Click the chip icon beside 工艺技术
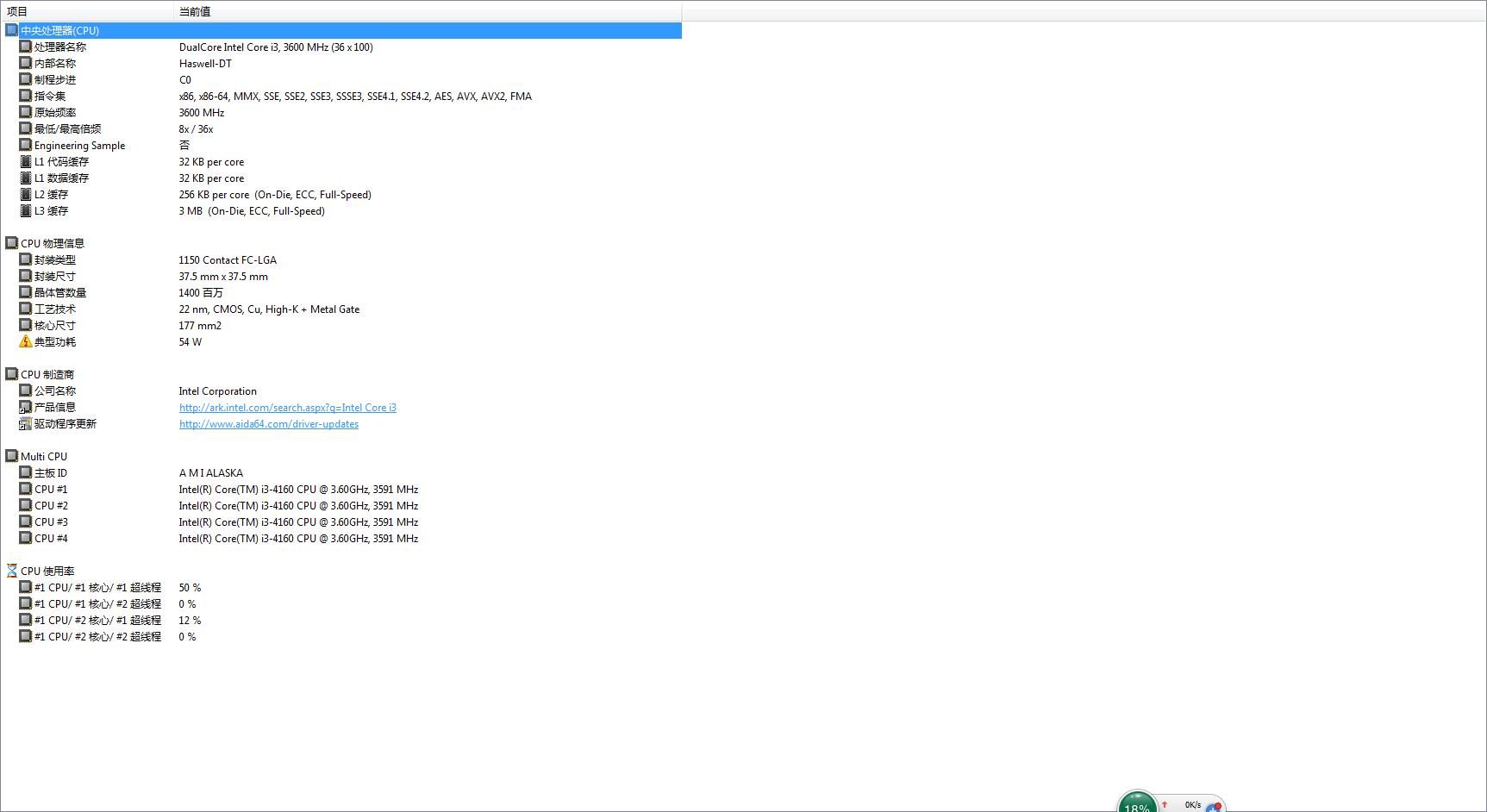 (x=26, y=309)
